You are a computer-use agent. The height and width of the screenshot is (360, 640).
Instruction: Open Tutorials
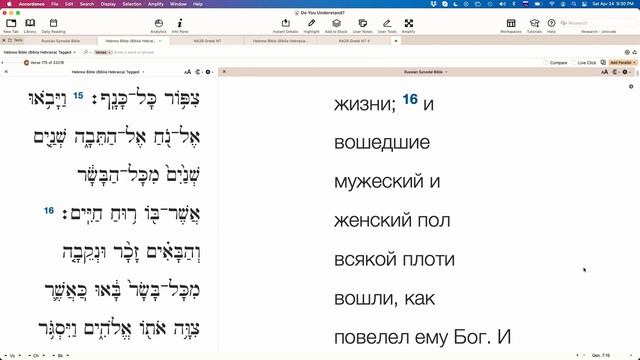pyautogui.click(x=534, y=25)
